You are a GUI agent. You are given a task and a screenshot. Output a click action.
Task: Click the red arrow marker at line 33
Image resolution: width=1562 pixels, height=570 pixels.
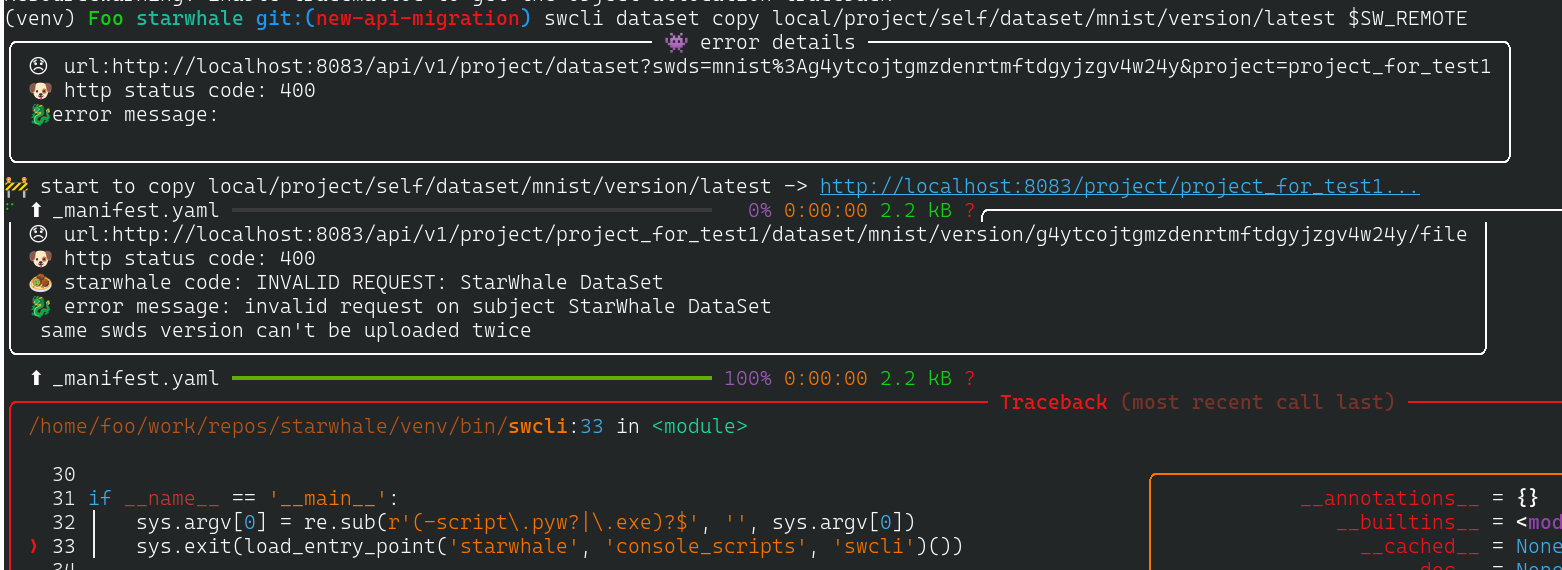pos(32,547)
